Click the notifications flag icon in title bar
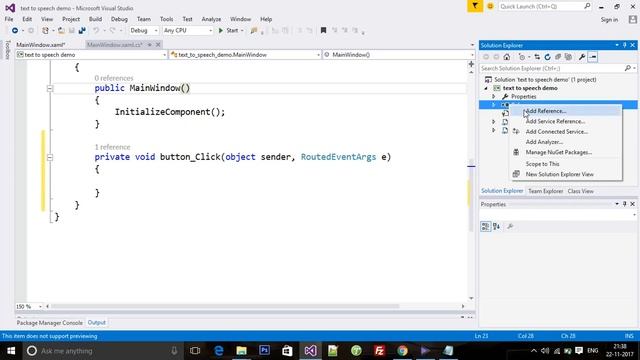The width and height of the screenshot is (640, 360). (x=475, y=6)
